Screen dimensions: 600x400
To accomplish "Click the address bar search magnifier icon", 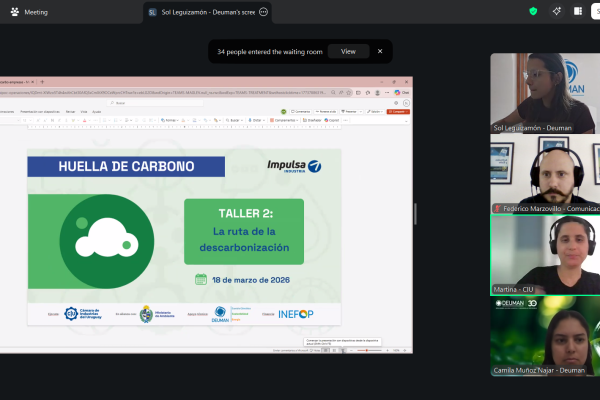I will pos(333,93).
